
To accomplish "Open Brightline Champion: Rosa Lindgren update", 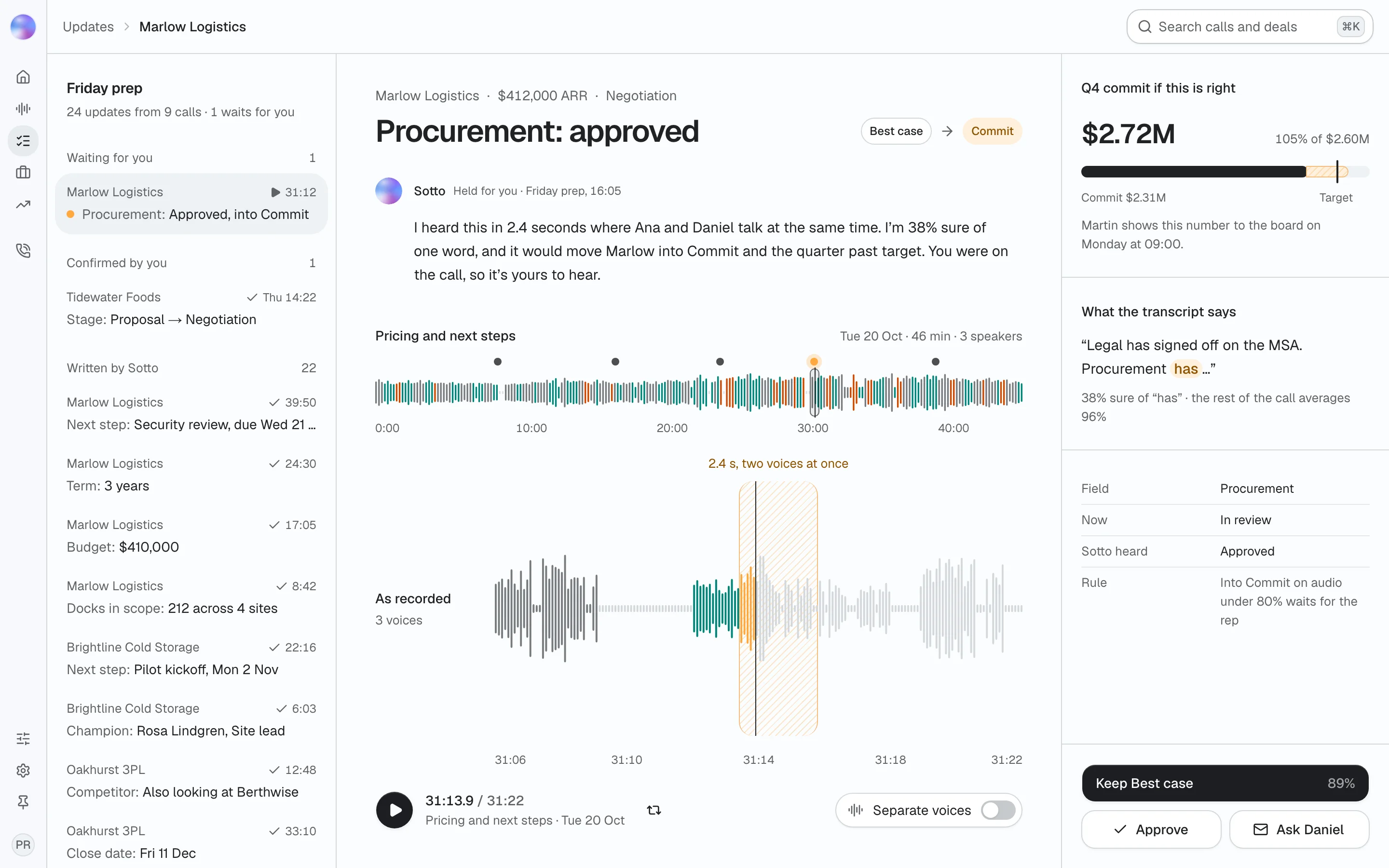I will click(x=191, y=719).
